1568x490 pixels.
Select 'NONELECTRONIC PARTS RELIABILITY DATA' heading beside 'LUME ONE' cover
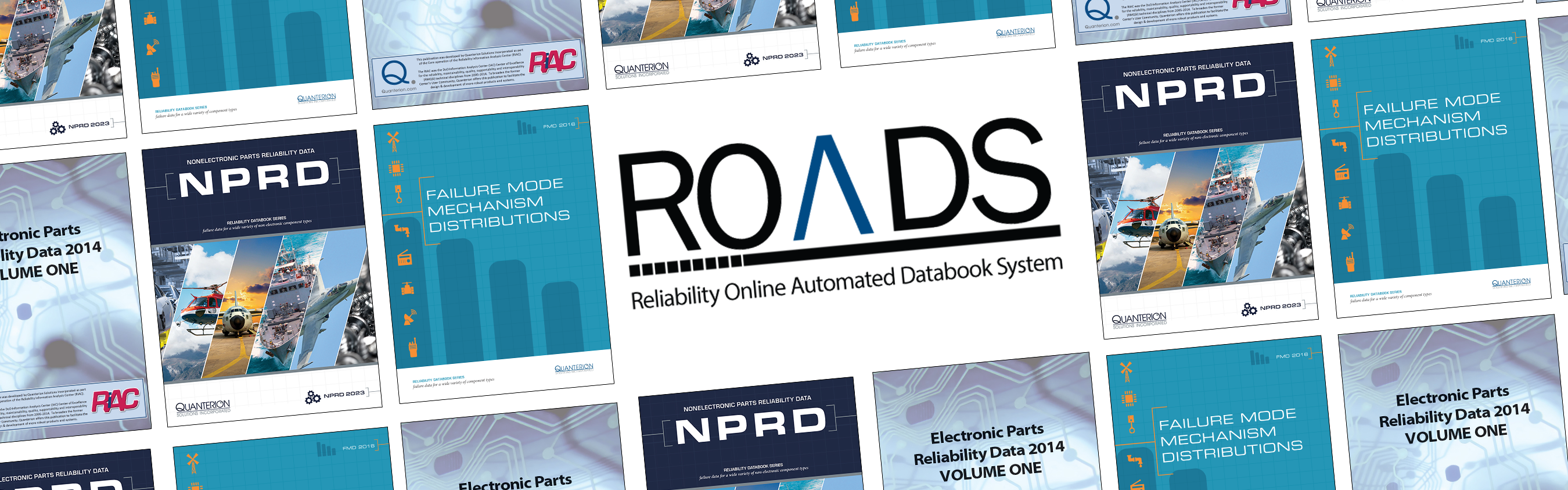click(x=251, y=156)
